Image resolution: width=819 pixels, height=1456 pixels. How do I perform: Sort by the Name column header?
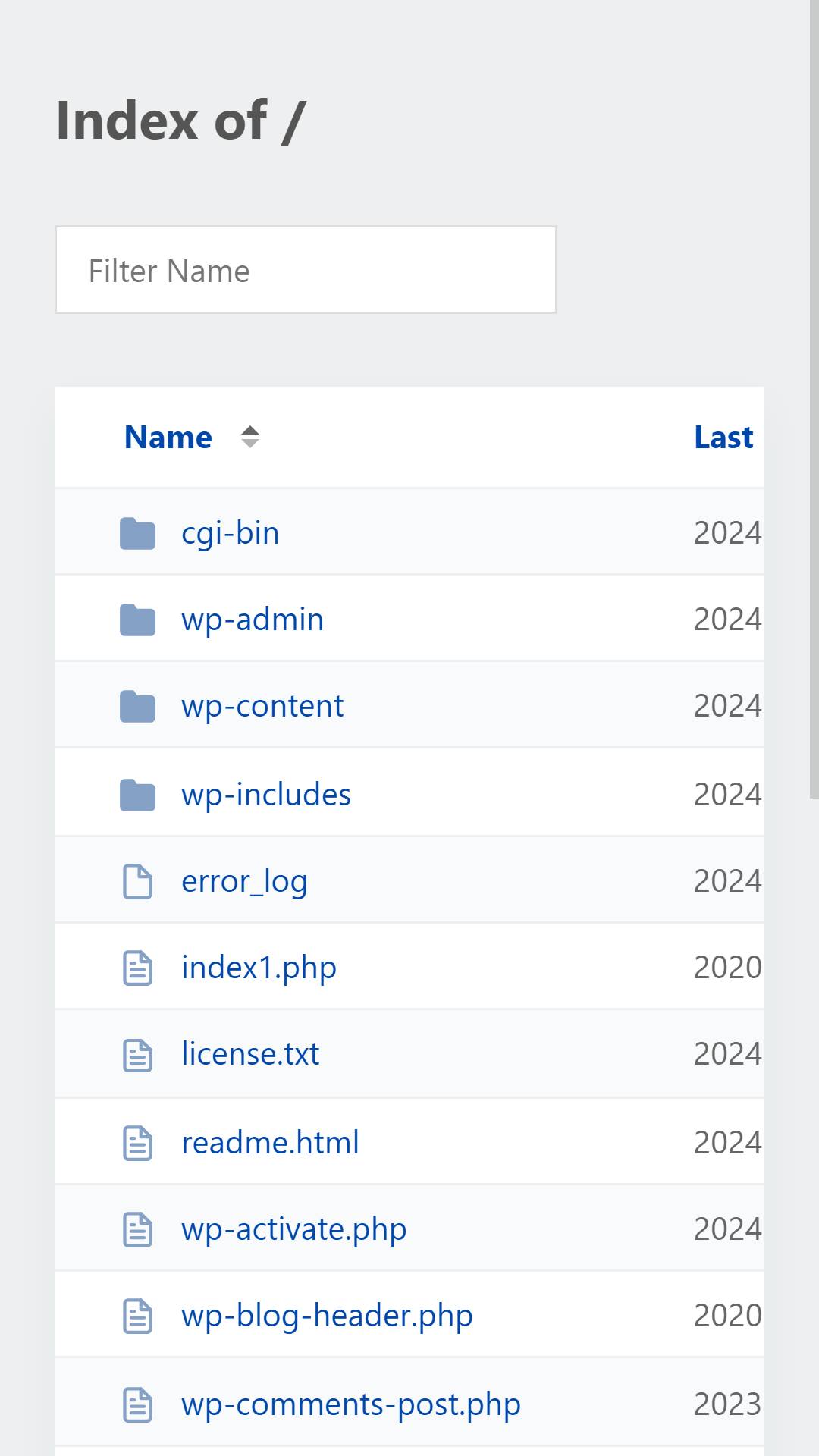click(x=168, y=438)
